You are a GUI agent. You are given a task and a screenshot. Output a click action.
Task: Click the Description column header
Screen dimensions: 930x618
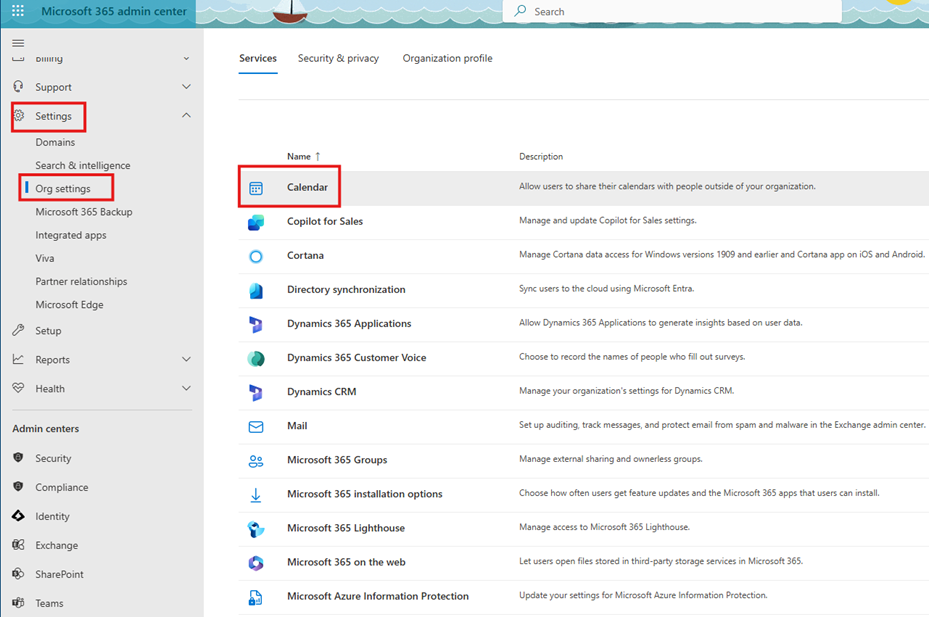pos(541,157)
